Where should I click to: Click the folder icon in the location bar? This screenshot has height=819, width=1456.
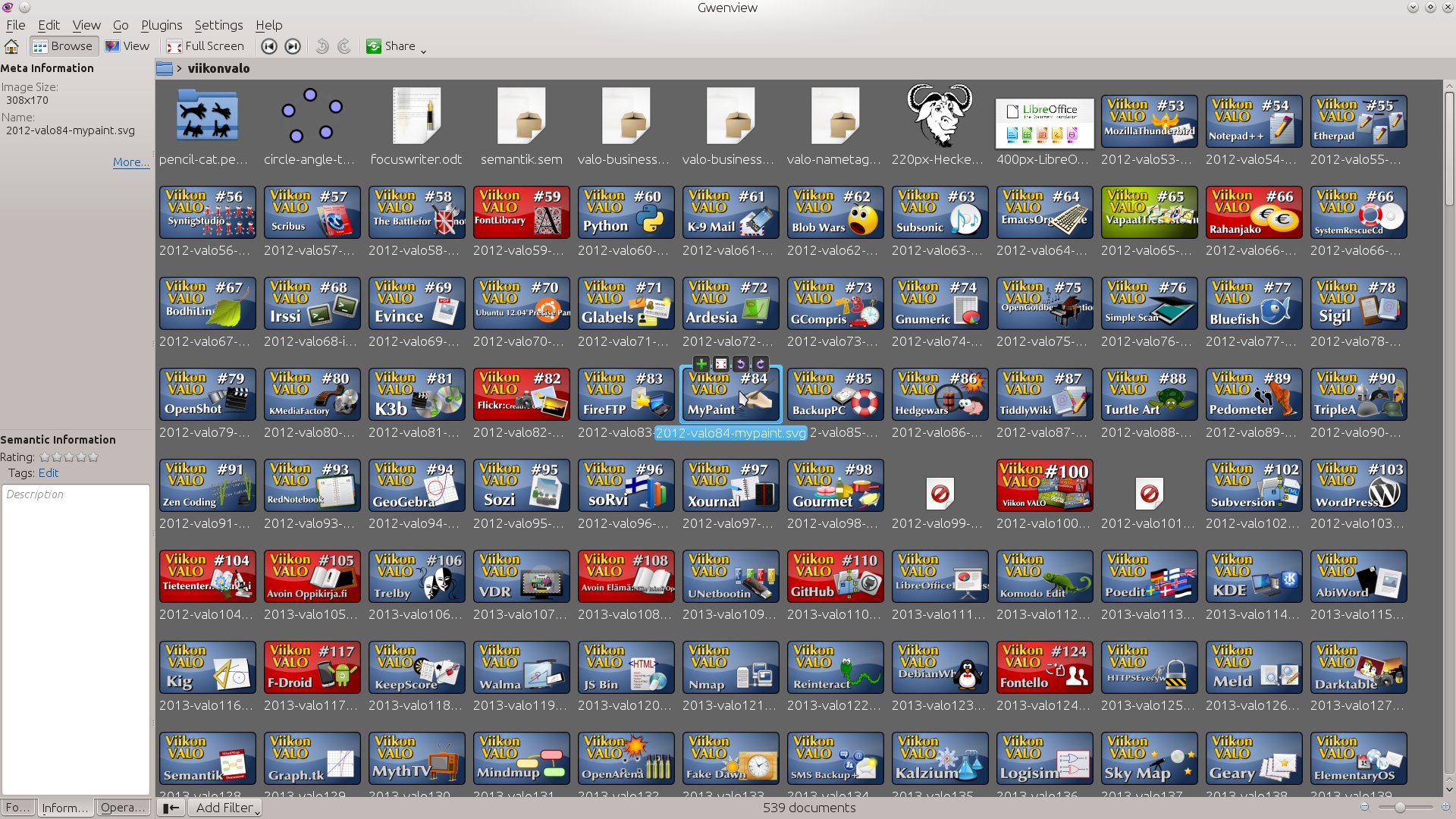click(165, 68)
